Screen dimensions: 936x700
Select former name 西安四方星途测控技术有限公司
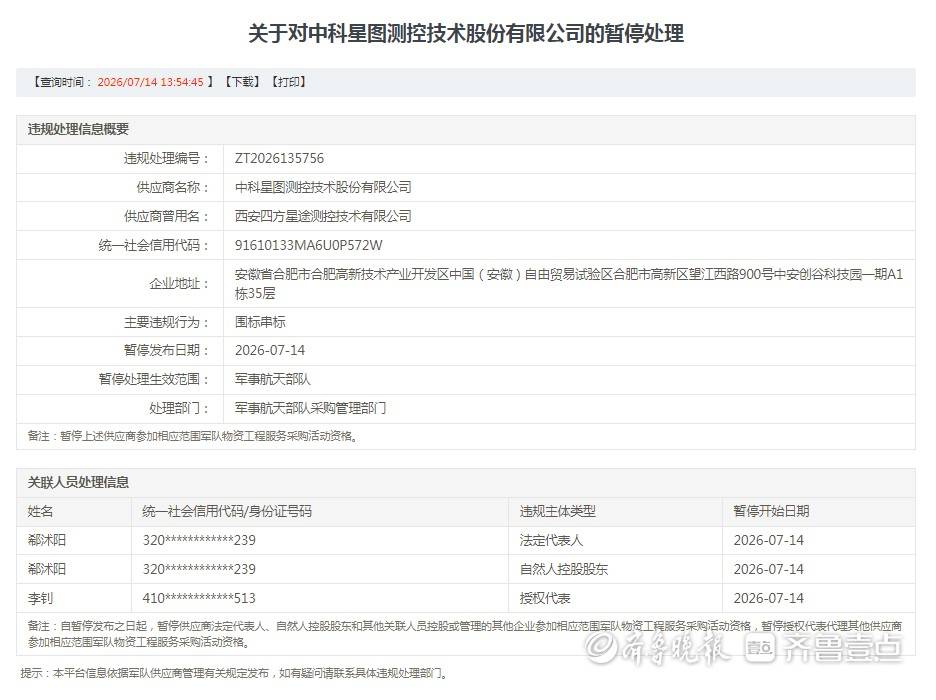[x=323, y=216]
